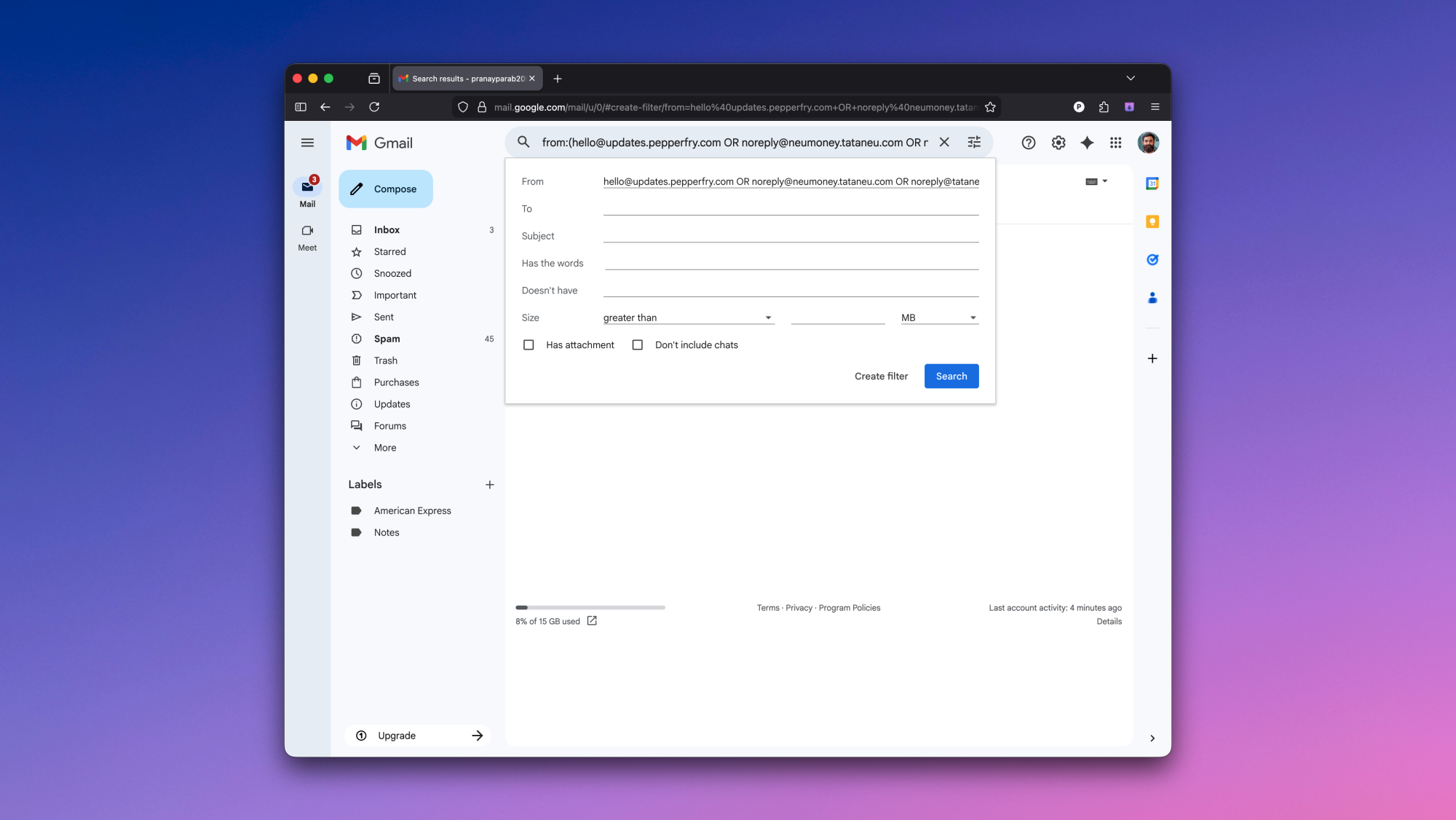Open Gmail Help via the question mark icon
The image size is (1456, 820).
(x=1029, y=143)
